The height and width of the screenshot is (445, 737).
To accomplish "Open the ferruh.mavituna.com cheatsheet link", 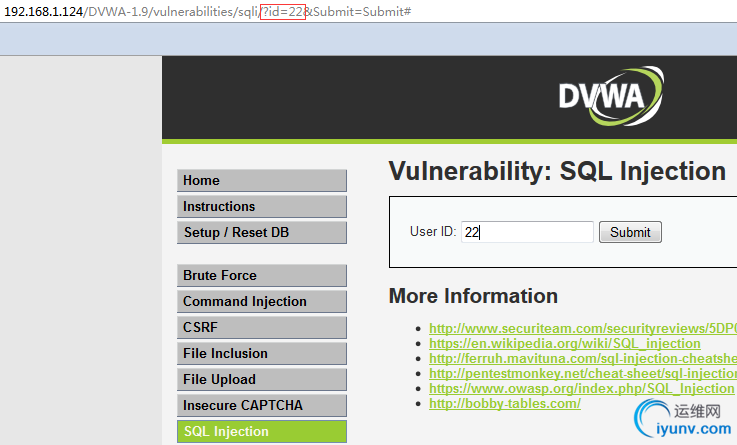I will (583, 359).
